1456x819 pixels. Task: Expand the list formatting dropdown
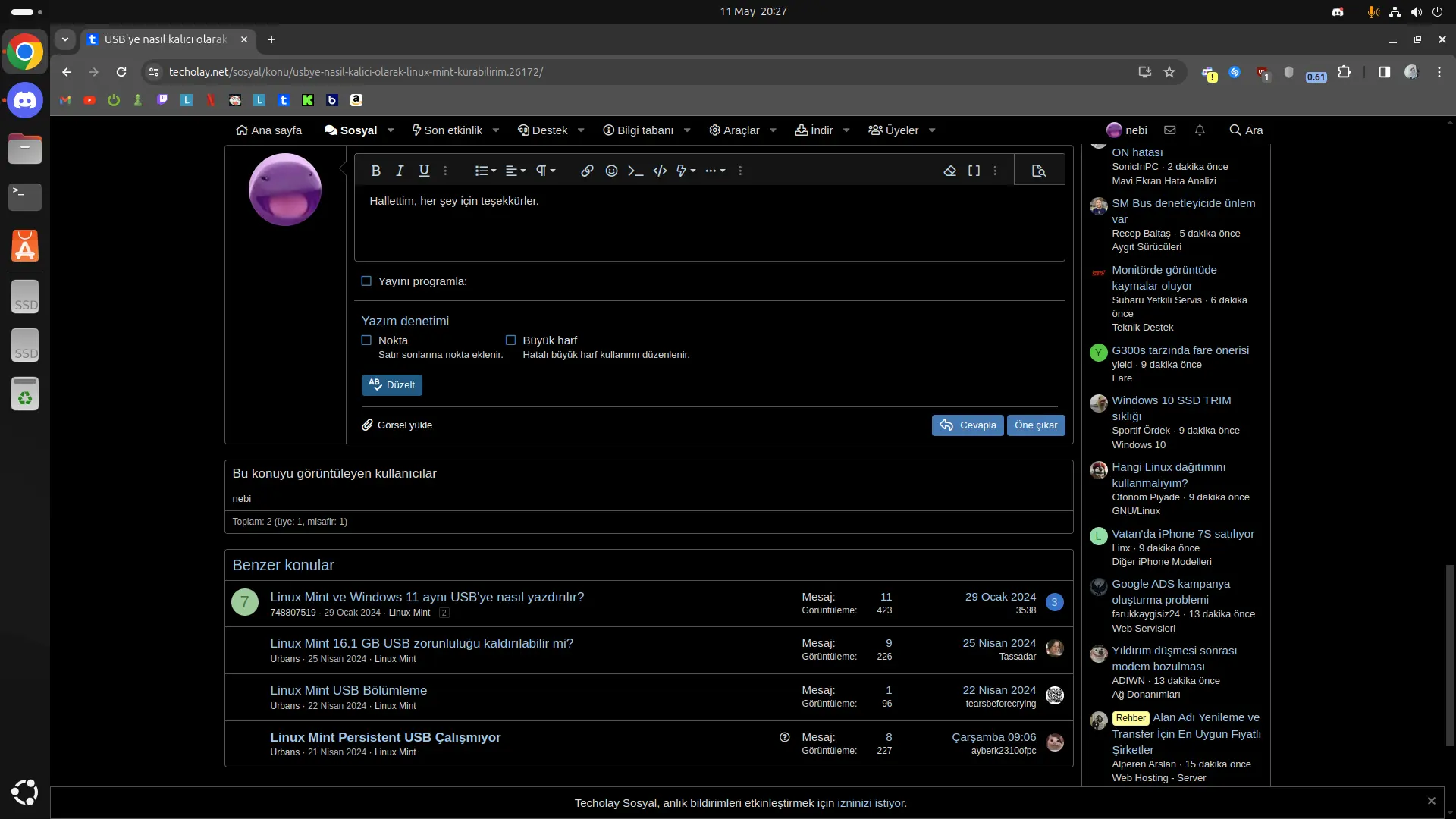pyautogui.click(x=485, y=171)
